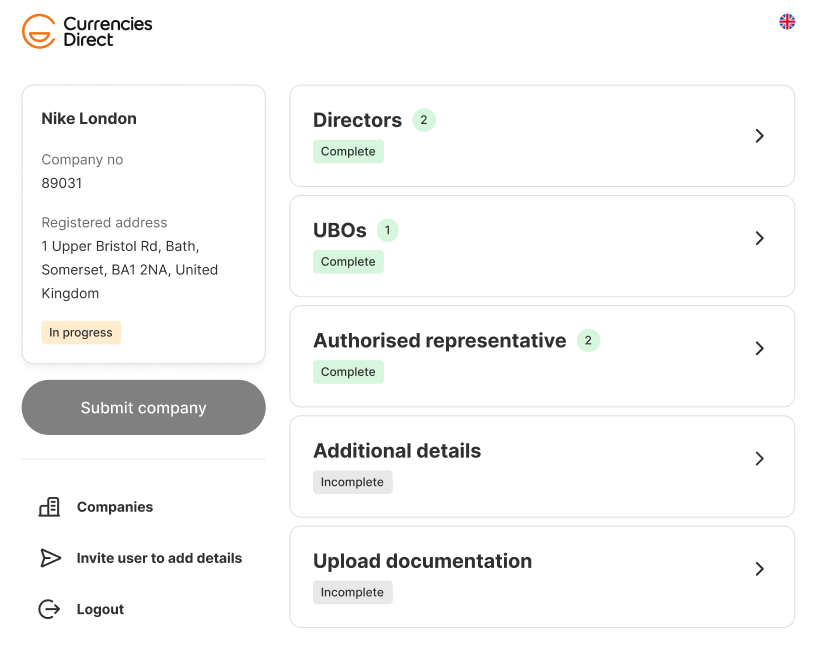Viewport: 815px width, 646px height.
Task: Select Invite user to add details
Action: click(x=160, y=558)
